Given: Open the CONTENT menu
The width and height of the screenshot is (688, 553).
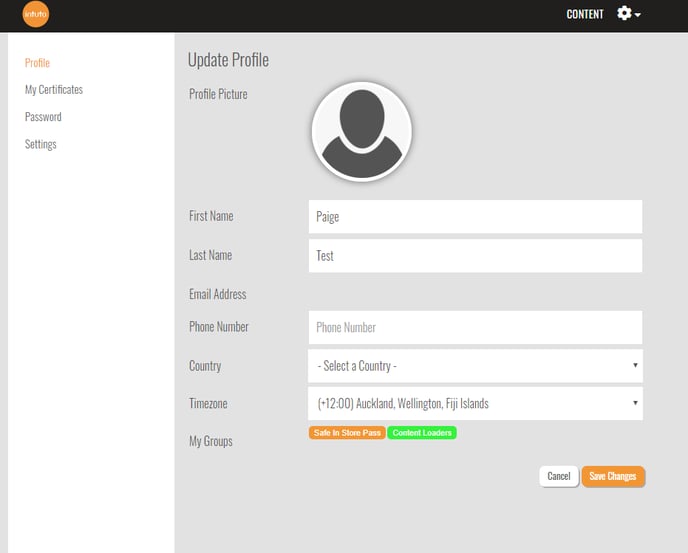Looking at the screenshot, I should pos(584,14).
